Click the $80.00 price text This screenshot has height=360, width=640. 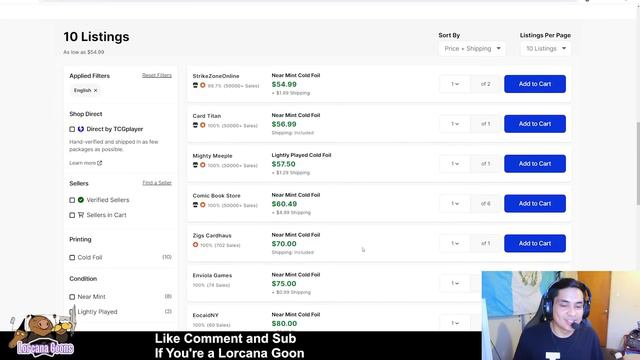[284, 324]
